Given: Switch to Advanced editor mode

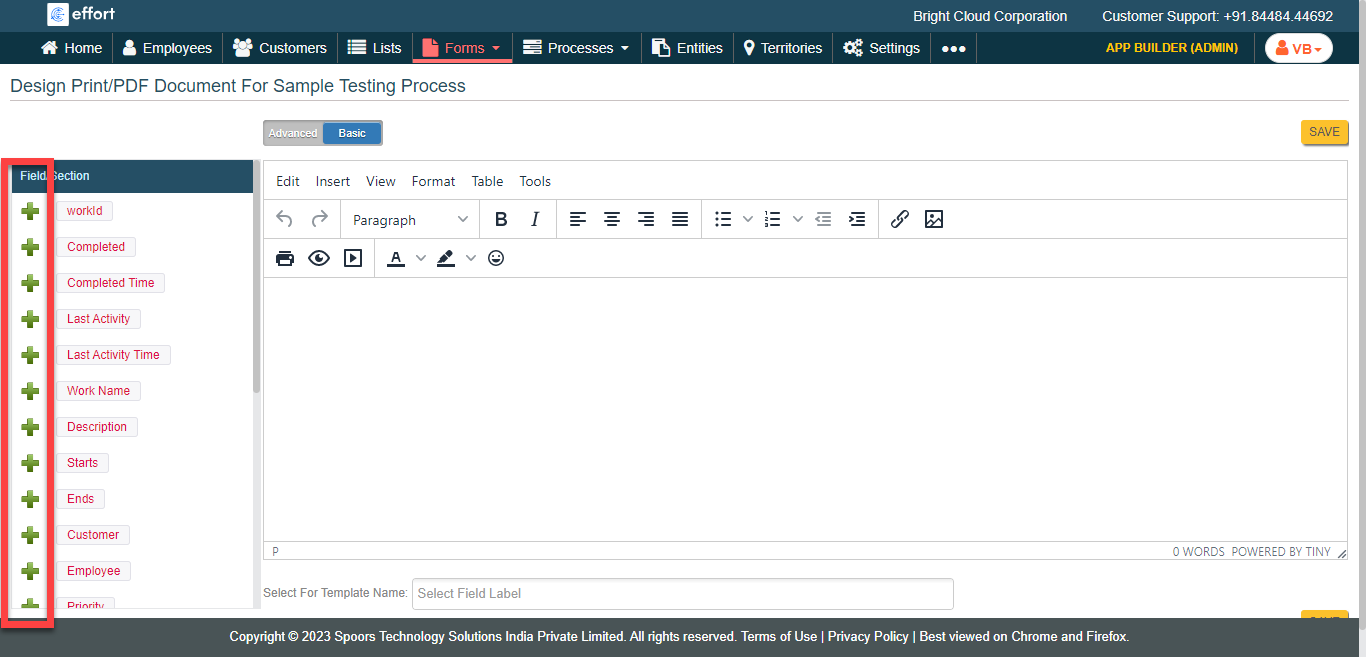Looking at the screenshot, I should coord(293,133).
